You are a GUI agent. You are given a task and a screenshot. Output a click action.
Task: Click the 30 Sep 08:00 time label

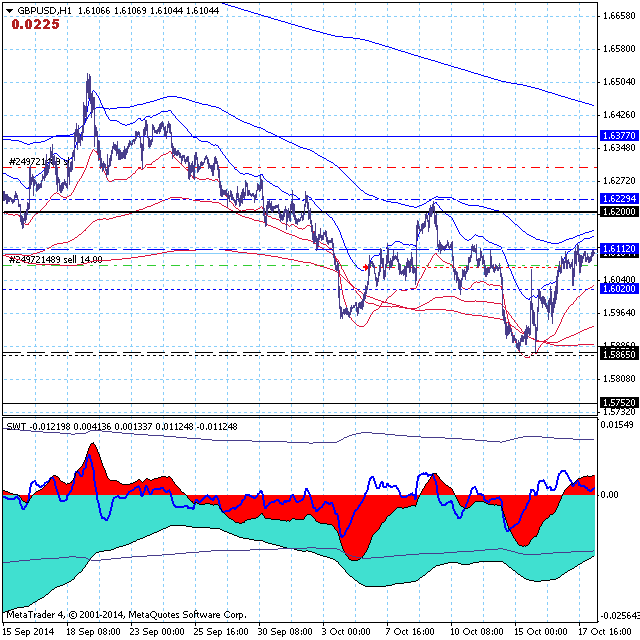(285, 631)
